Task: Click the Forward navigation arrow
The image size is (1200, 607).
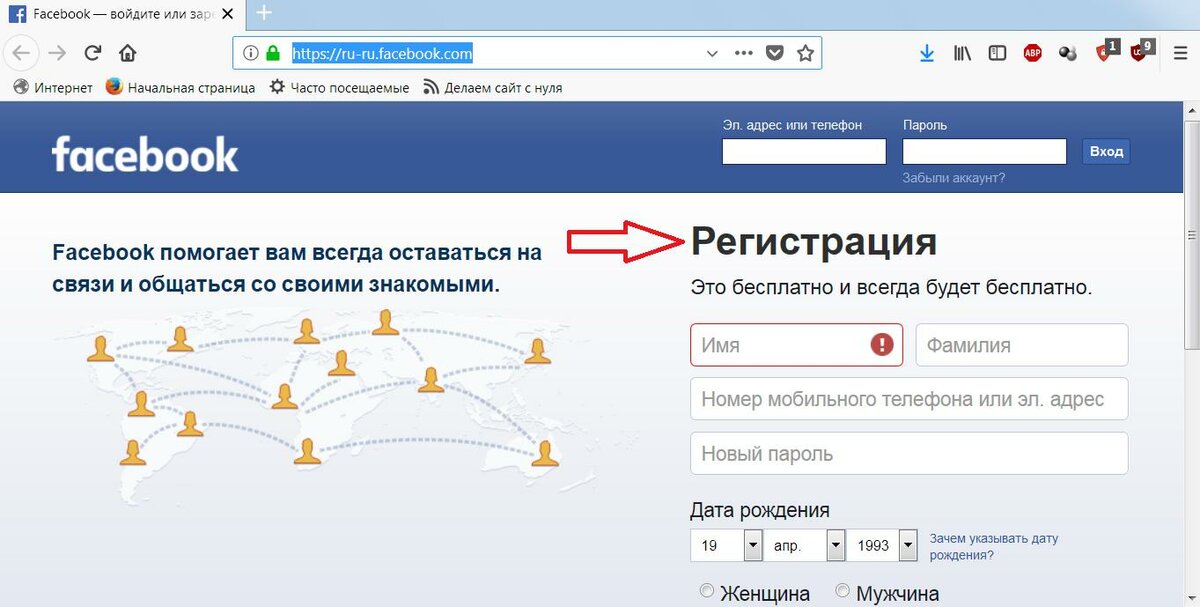Action: [x=57, y=53]
